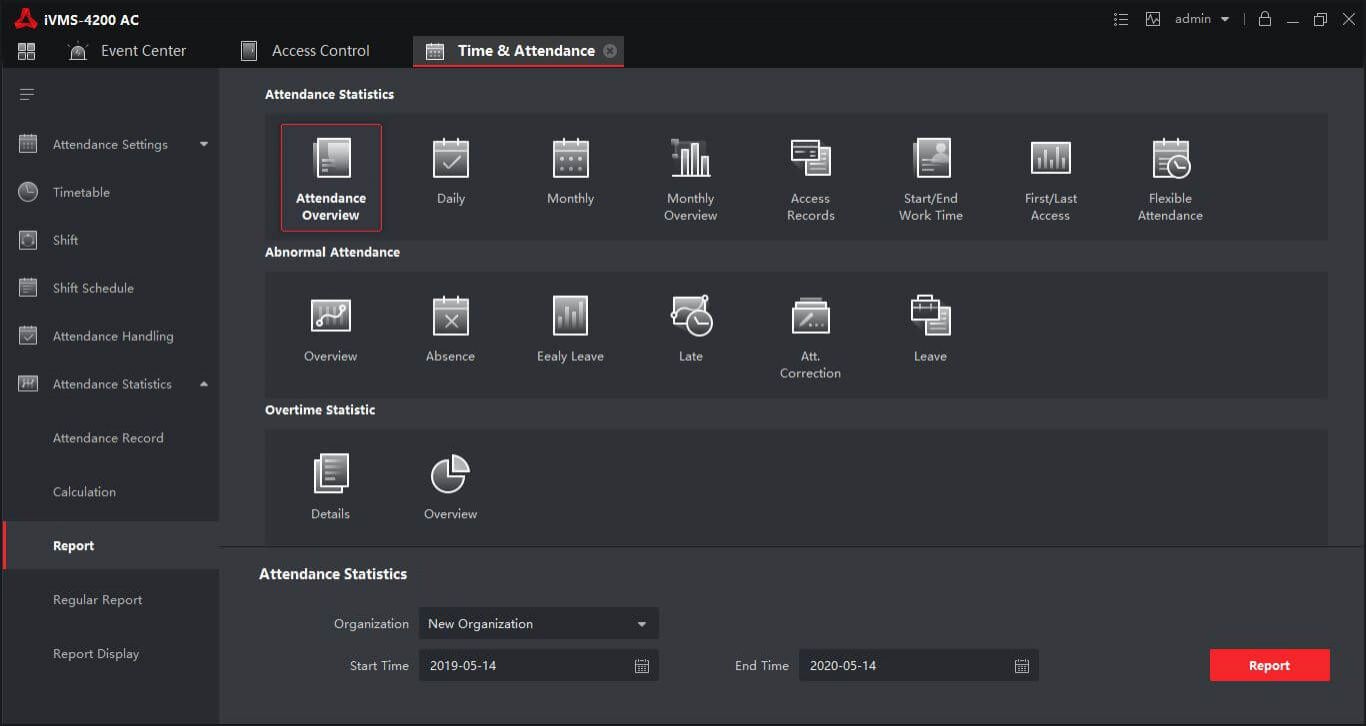Choose the Monthly attendance report icon
Viewport: 1366px width, 726px height.
[x=571, y=159]
